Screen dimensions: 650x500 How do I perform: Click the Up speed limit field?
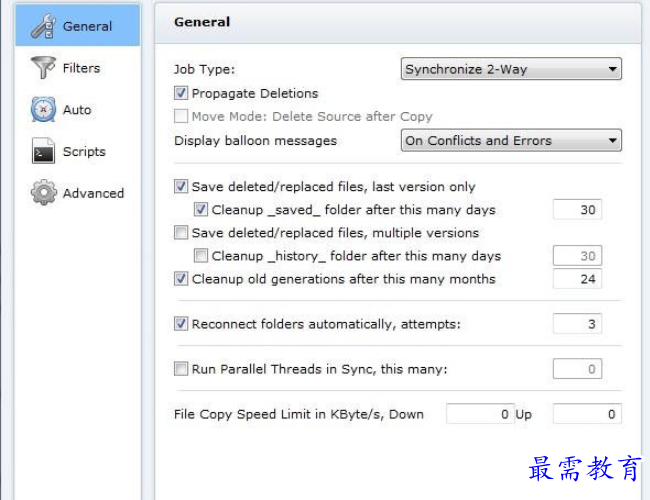click(587, 414)
